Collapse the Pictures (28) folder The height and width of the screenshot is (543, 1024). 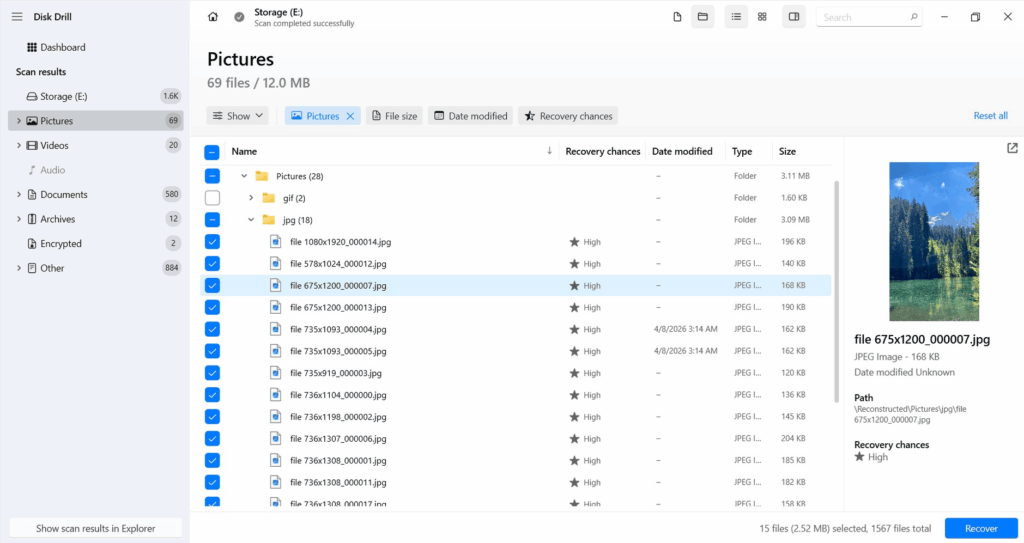pyautogui.click(x=244, y=176)
